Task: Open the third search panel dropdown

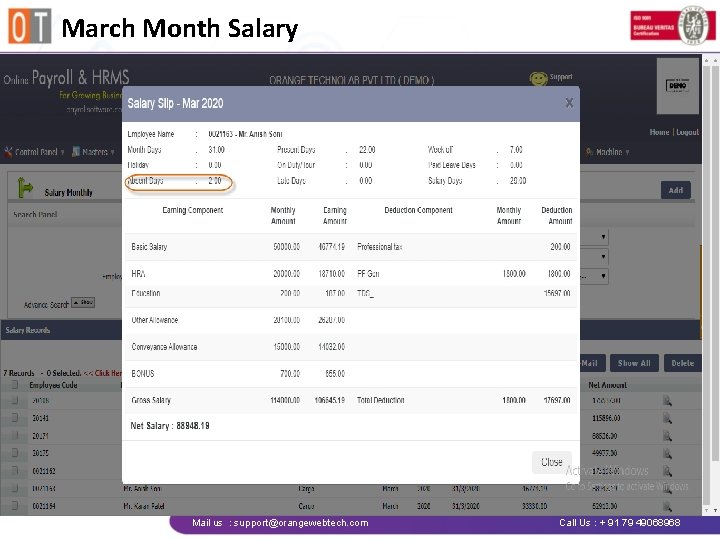Action: (603, 276)
